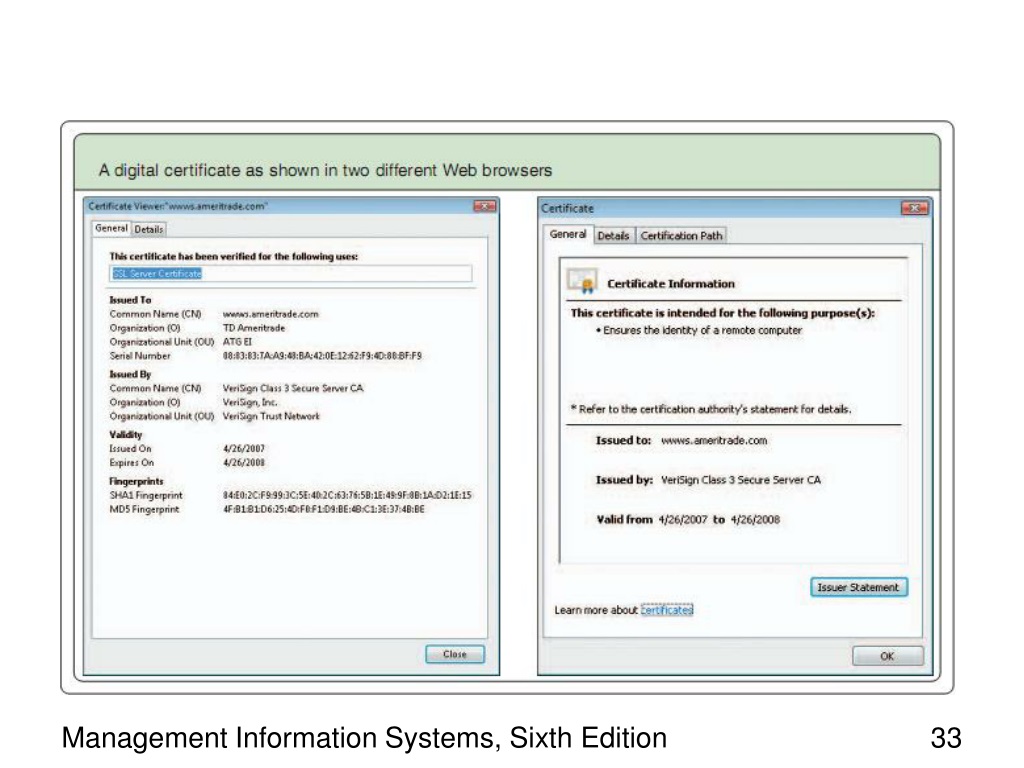Click the Valid from date 4/26/2007 in Certificate dialog
The image size is (1024, 768).
pyautogui.click(x=682, y=520)
